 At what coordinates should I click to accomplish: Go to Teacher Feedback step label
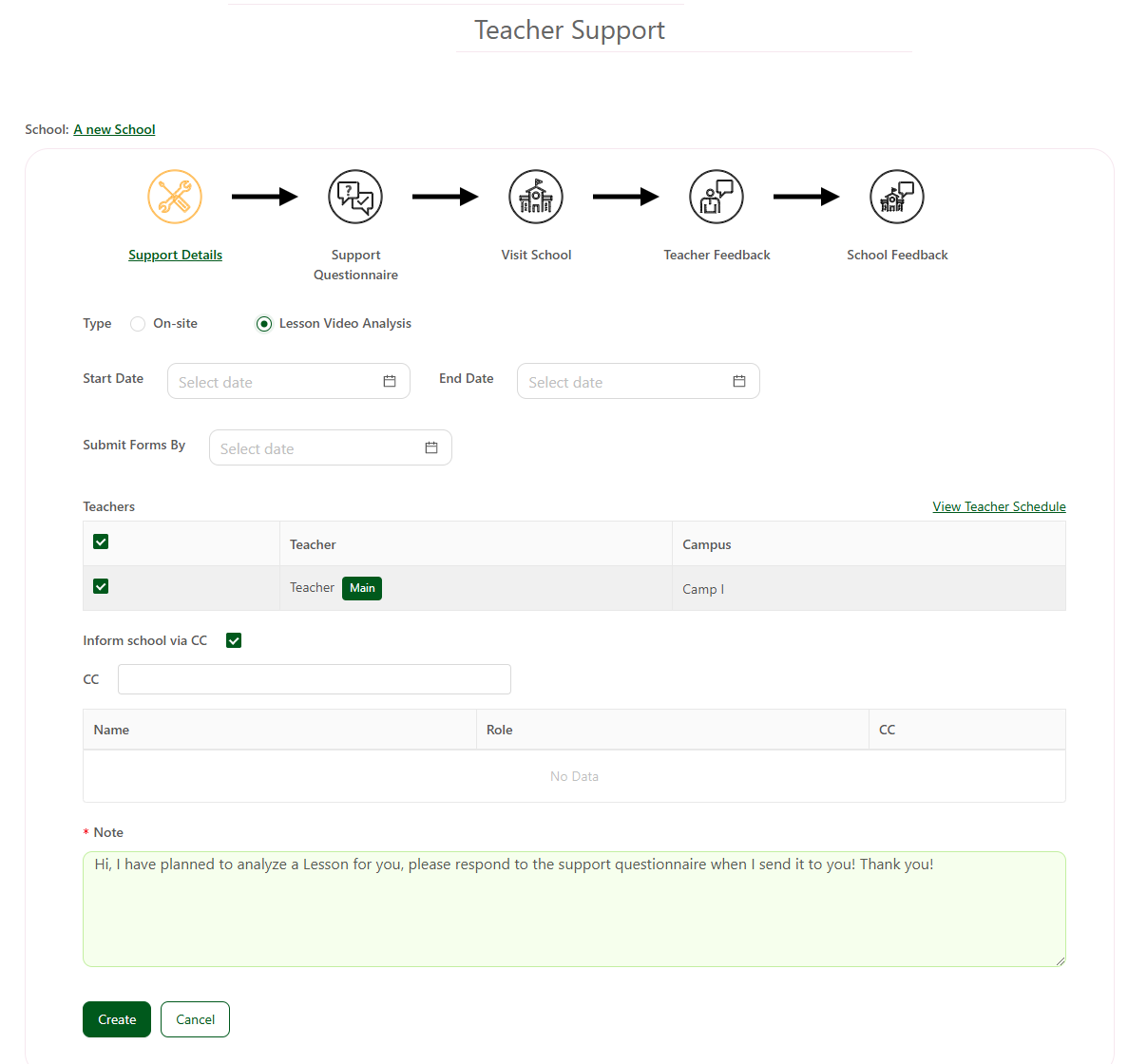pyautogui.click(x=717, y=255)
